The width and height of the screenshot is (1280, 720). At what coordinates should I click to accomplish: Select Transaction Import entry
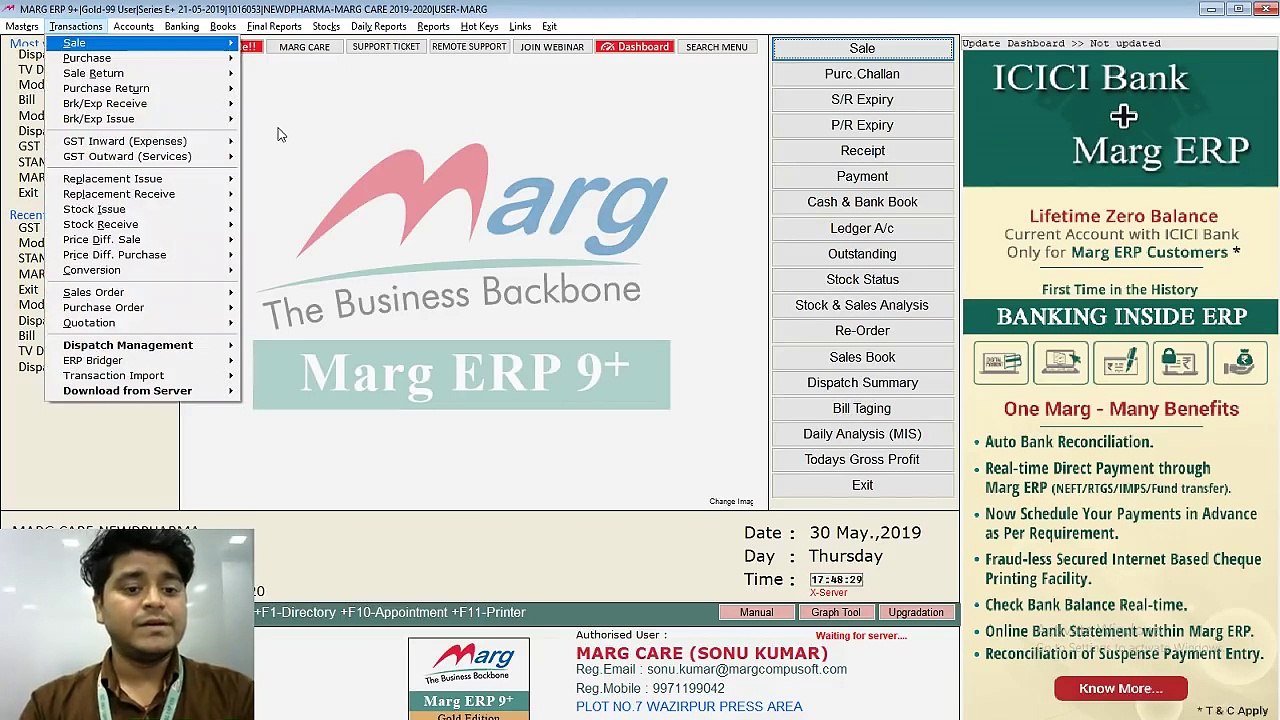(142, 375)
